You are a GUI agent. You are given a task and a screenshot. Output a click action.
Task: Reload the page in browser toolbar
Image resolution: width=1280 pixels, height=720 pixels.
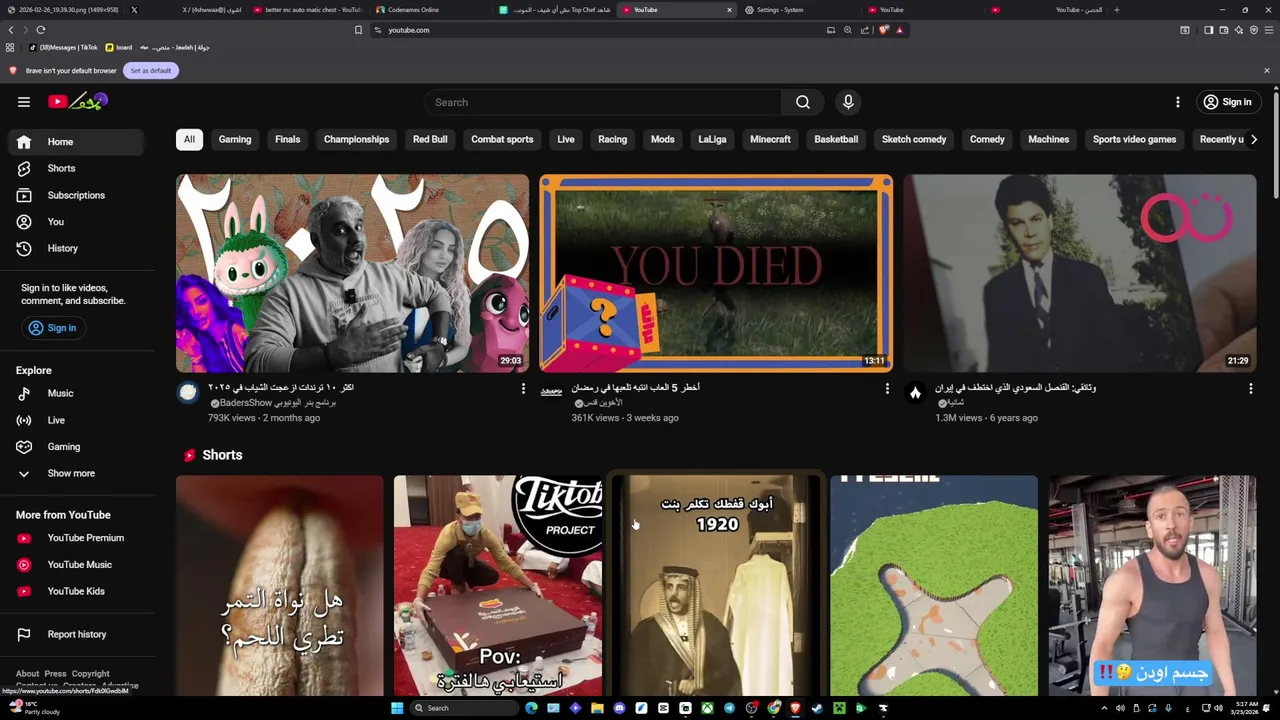(41, 30)
